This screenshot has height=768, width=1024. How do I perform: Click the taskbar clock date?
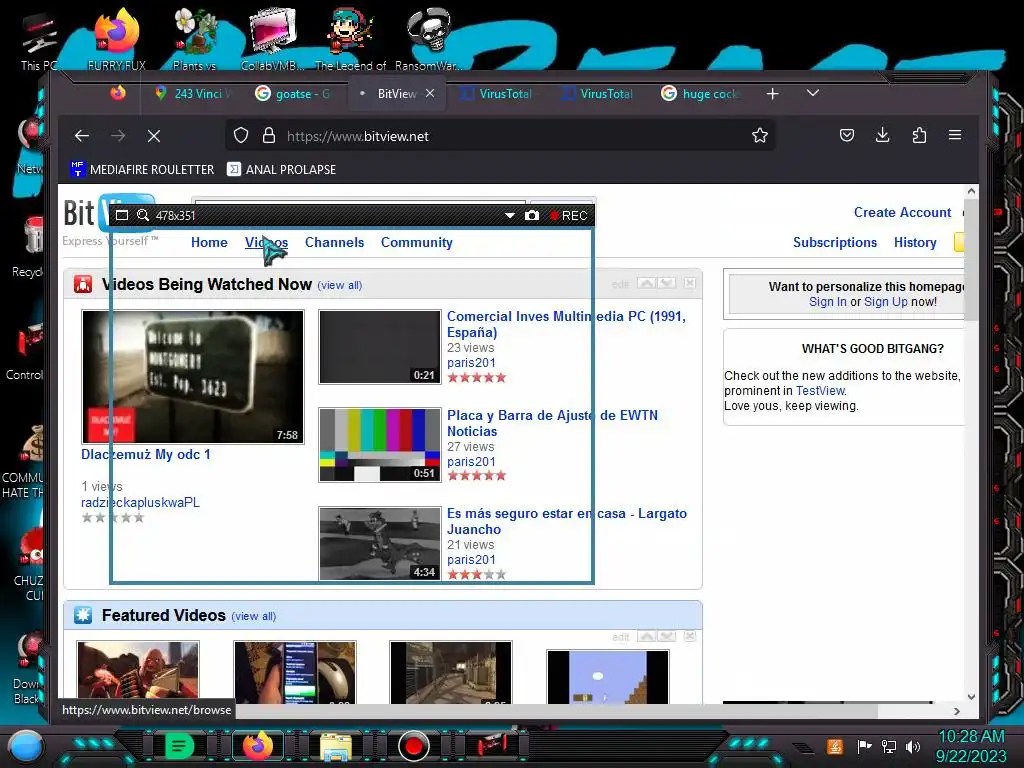point(971,746)
